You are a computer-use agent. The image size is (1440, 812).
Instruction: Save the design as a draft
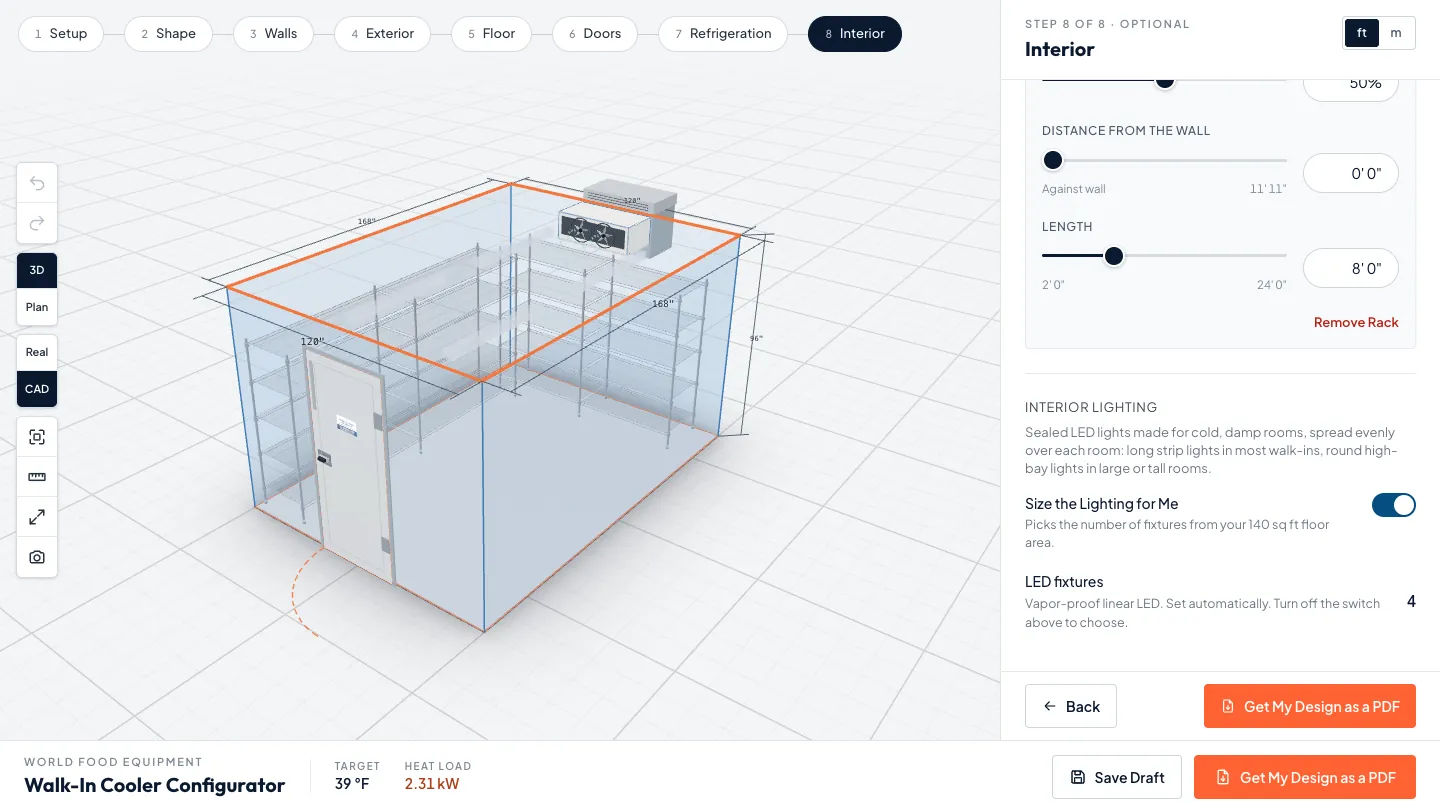[1117, 777]
